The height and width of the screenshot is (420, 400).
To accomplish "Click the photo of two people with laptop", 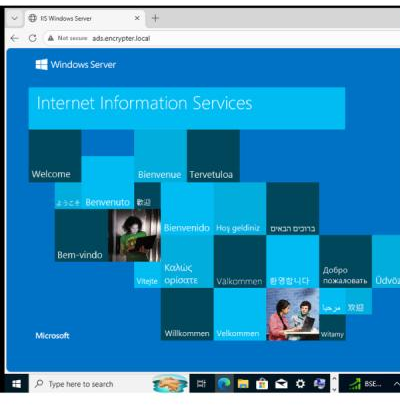I will coord(293,314).
